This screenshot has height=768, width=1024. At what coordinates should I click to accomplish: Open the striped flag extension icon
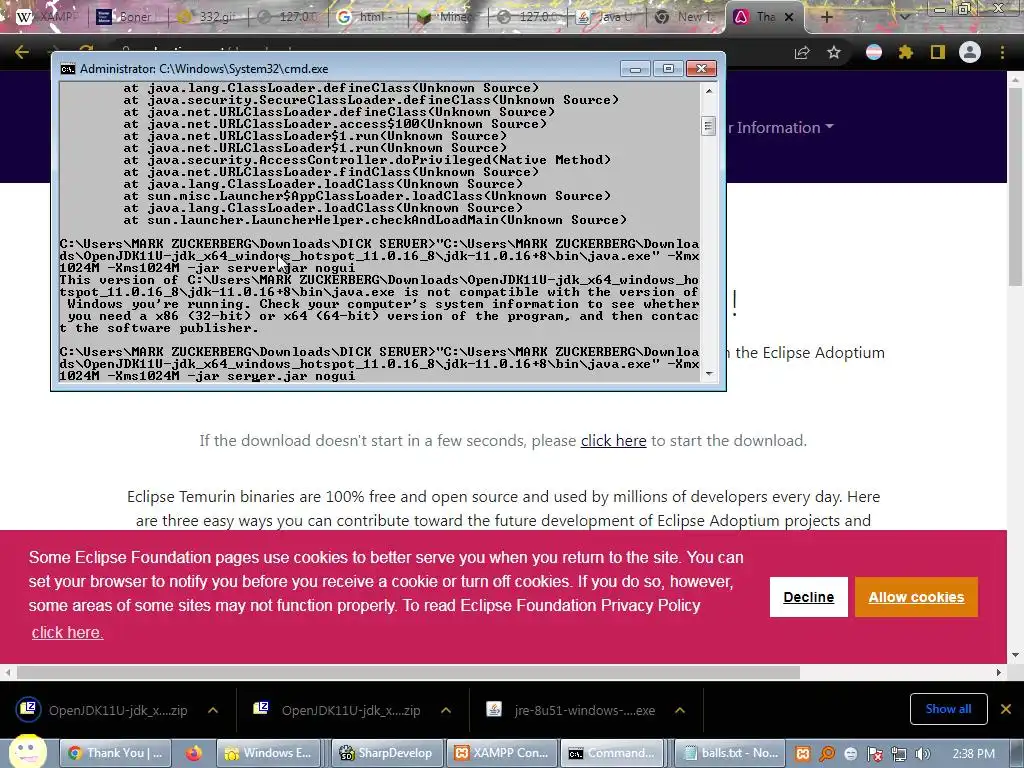point(874,52)
